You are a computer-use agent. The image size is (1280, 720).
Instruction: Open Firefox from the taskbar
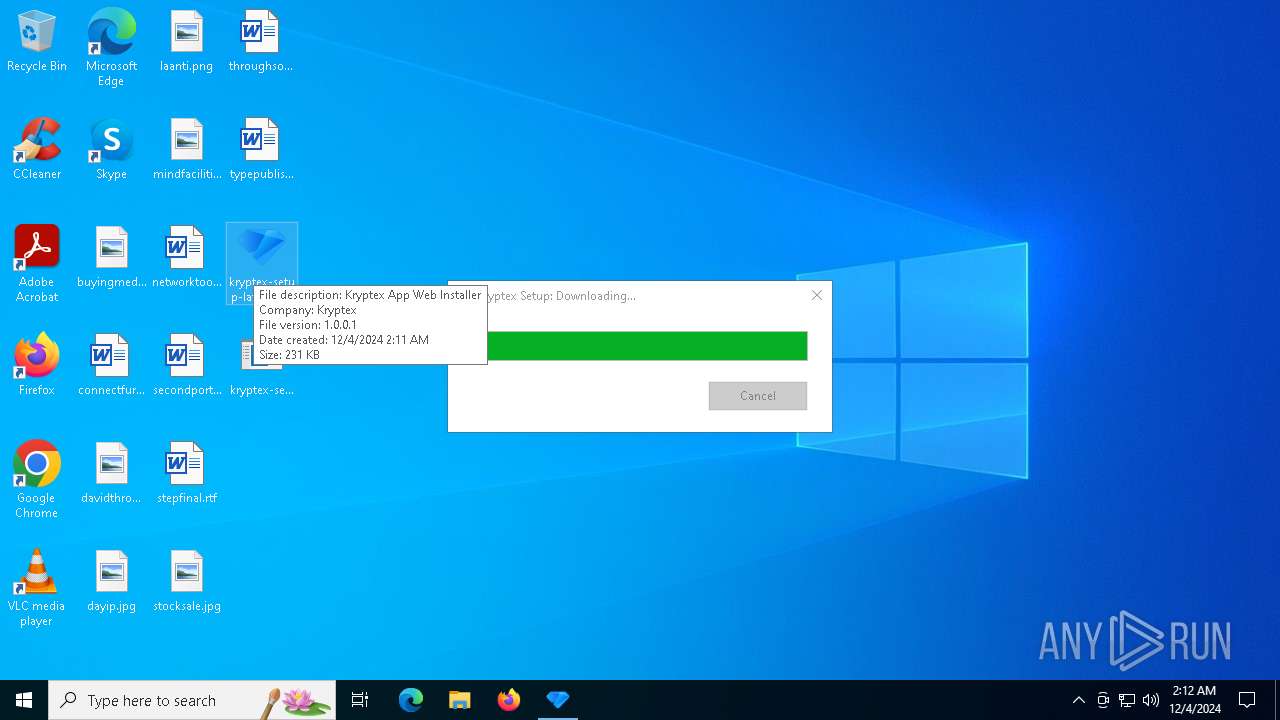(x=509, y=700)
